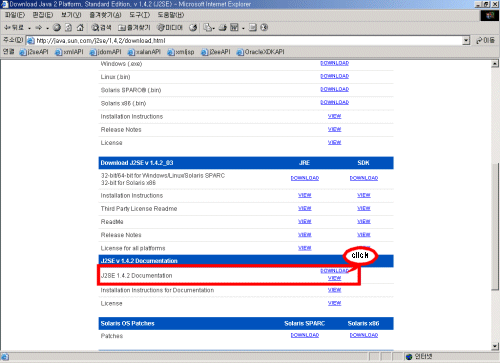Open the Favorites (즐겨찾기) toolbar button
This screenshot has height=363, width=500.
pos(134,28)
